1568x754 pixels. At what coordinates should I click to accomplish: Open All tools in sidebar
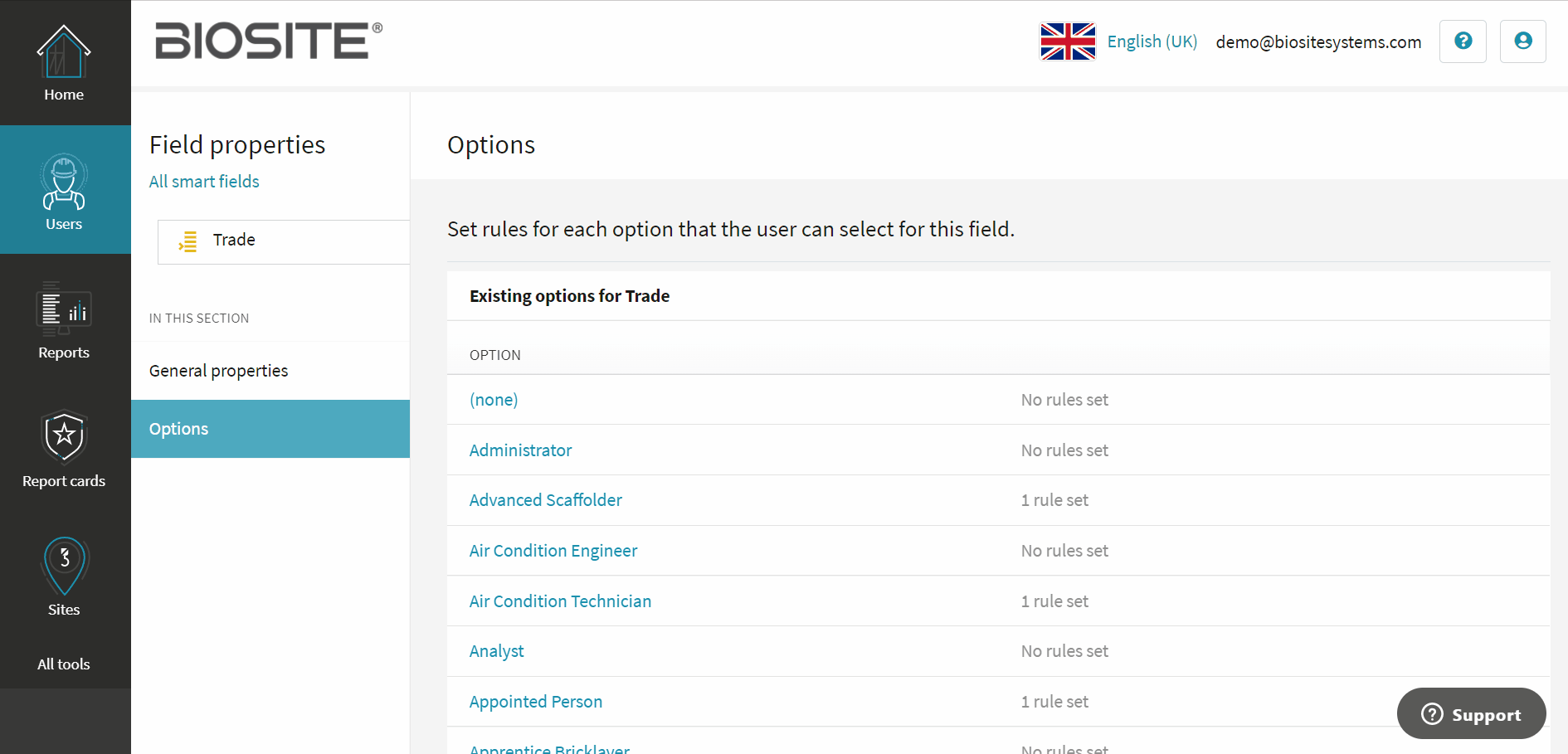(x=64, y=664)
